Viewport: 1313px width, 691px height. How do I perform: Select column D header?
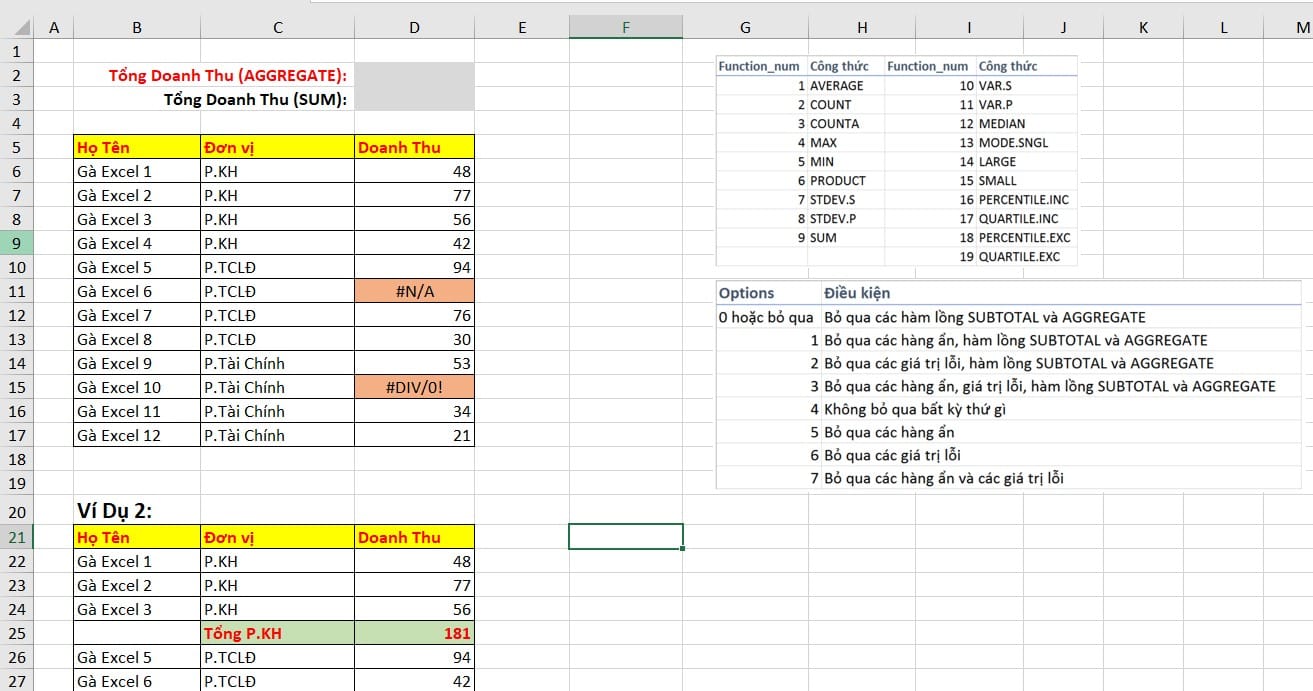coord(414,28)
